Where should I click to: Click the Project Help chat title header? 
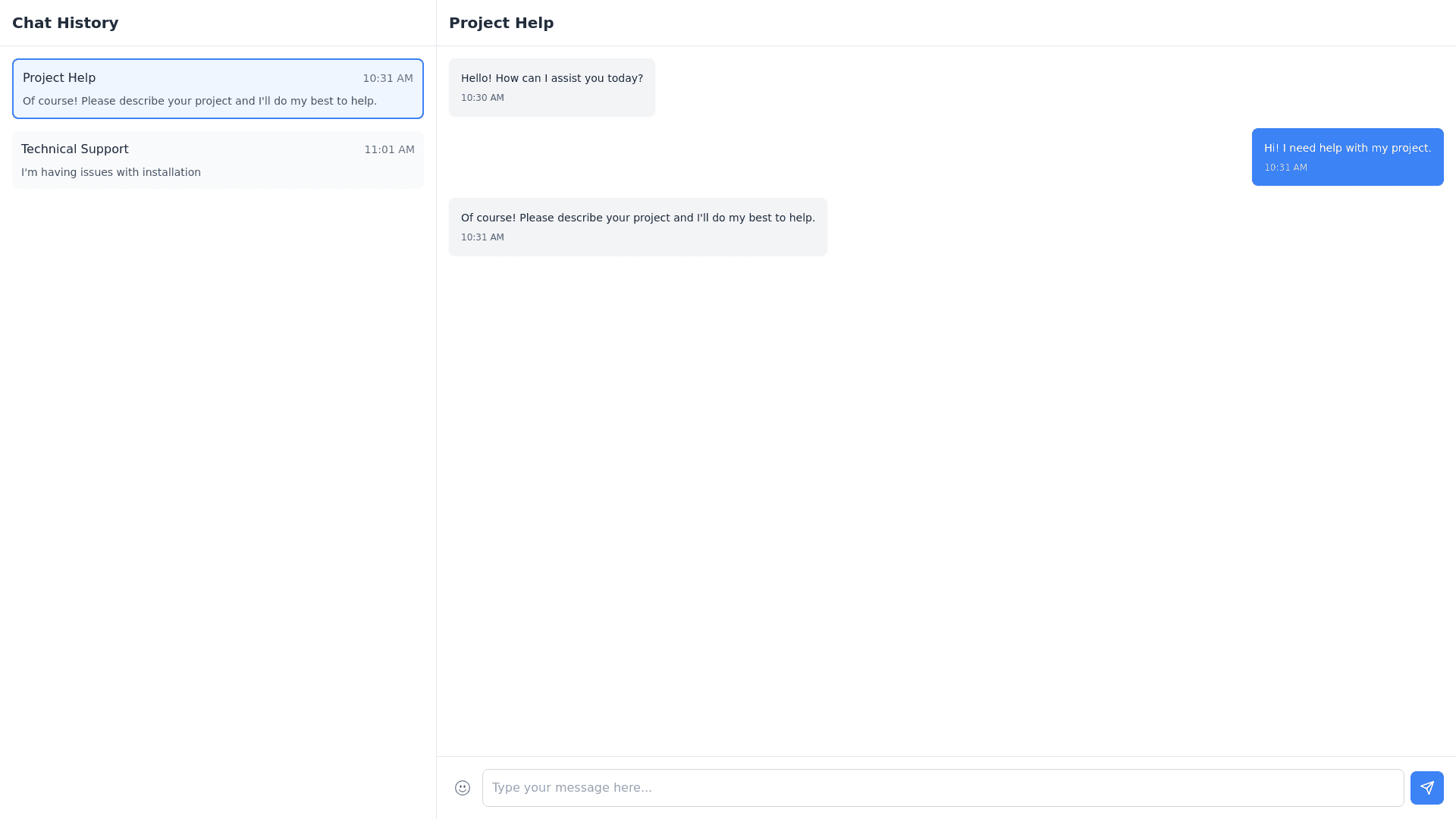click(501, 23)
